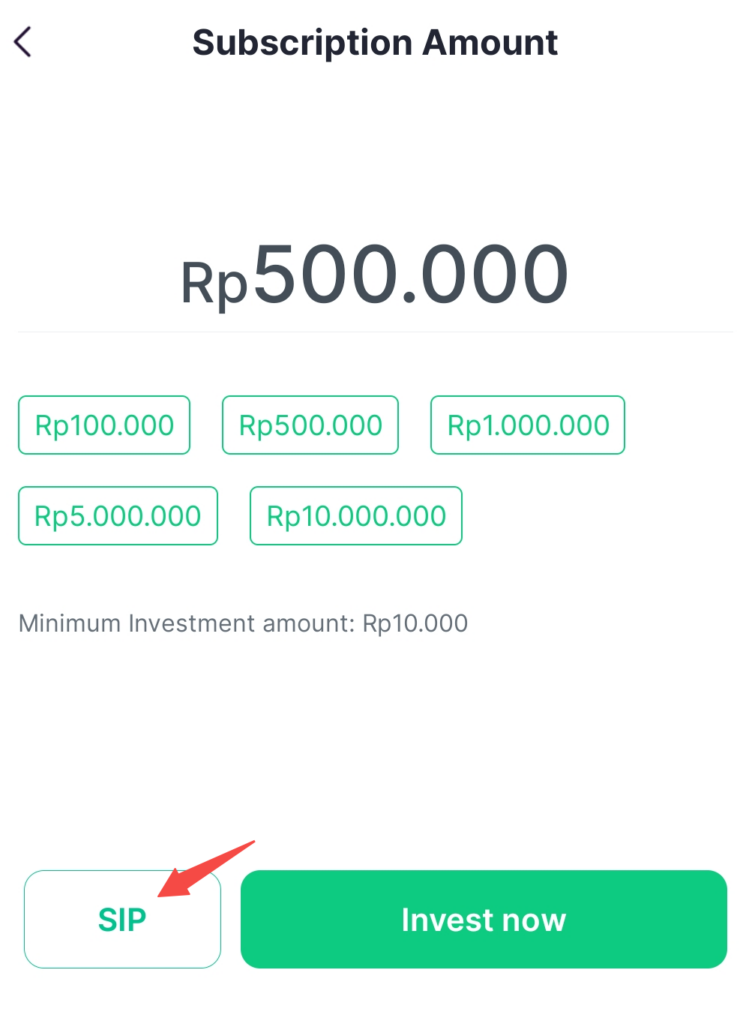Set amount to one million rupiah chip
743x1024 pixels.
tap(528, 425)
